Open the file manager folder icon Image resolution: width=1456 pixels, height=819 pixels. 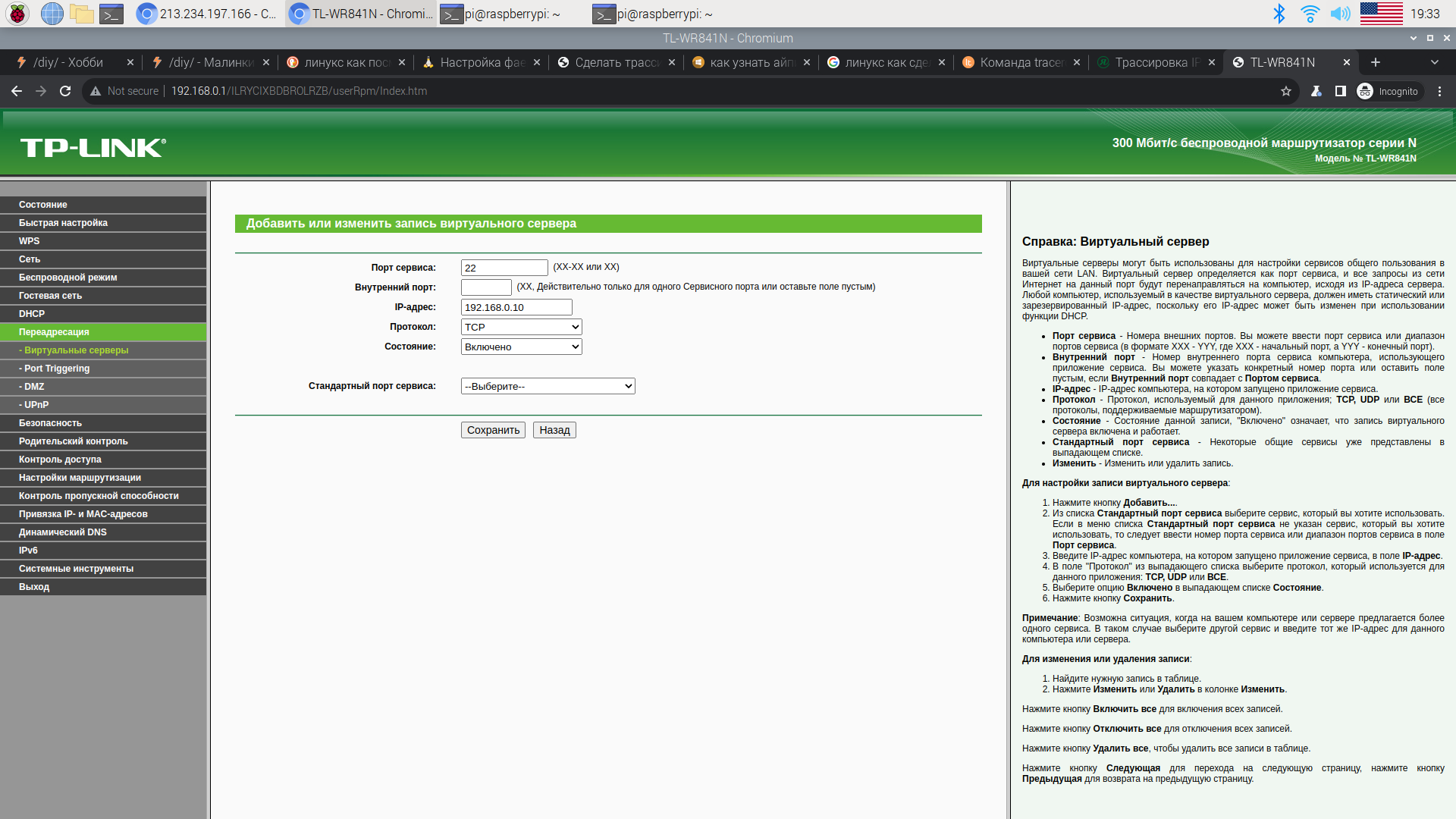click(x=81, y=14)
